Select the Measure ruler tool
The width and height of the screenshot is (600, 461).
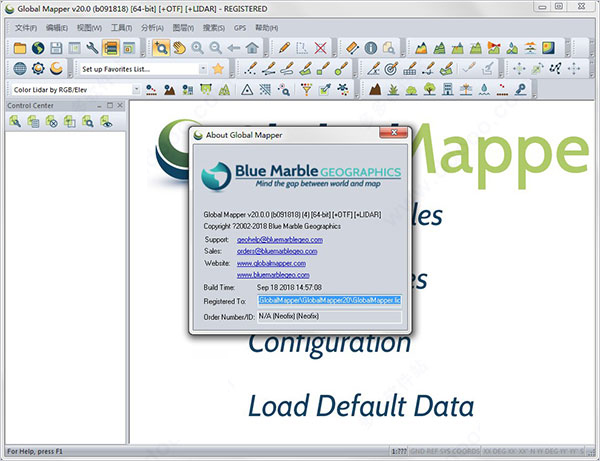point(352,48)
